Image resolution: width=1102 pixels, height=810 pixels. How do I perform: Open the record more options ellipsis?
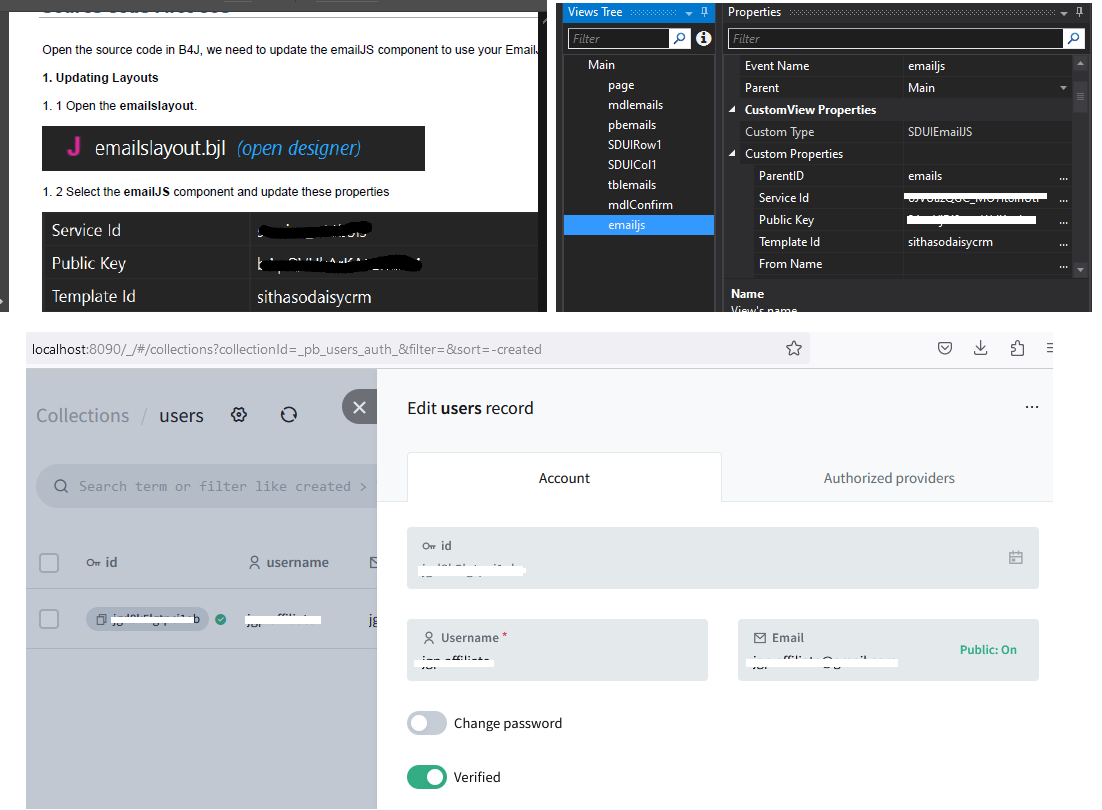(1032, 407)
